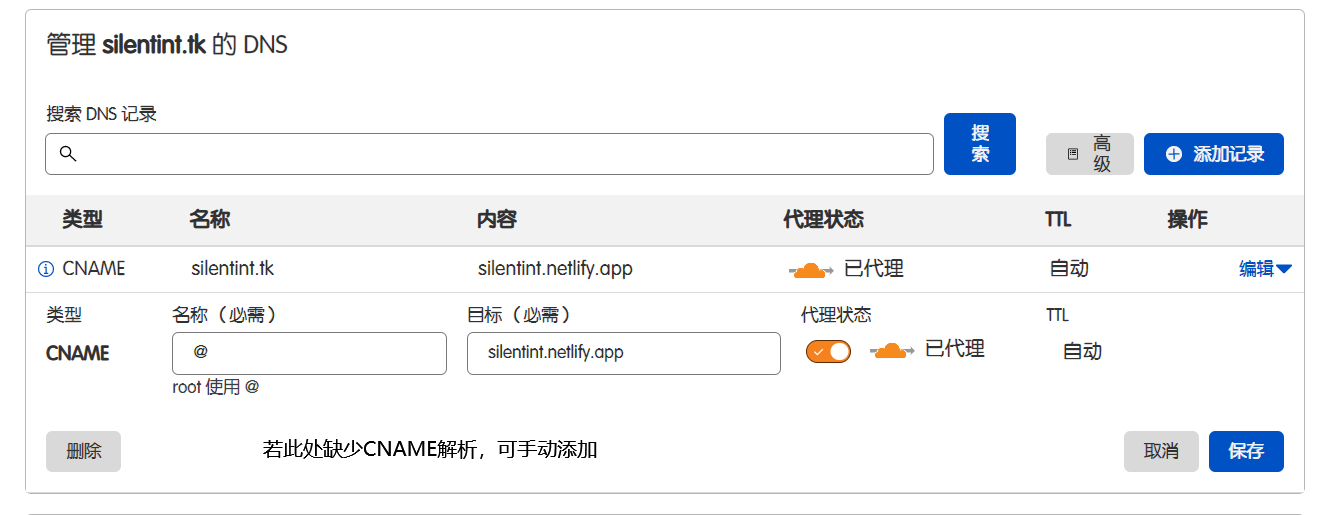Click the 目标 field with silentint.netlify.app

coord(623,353)
